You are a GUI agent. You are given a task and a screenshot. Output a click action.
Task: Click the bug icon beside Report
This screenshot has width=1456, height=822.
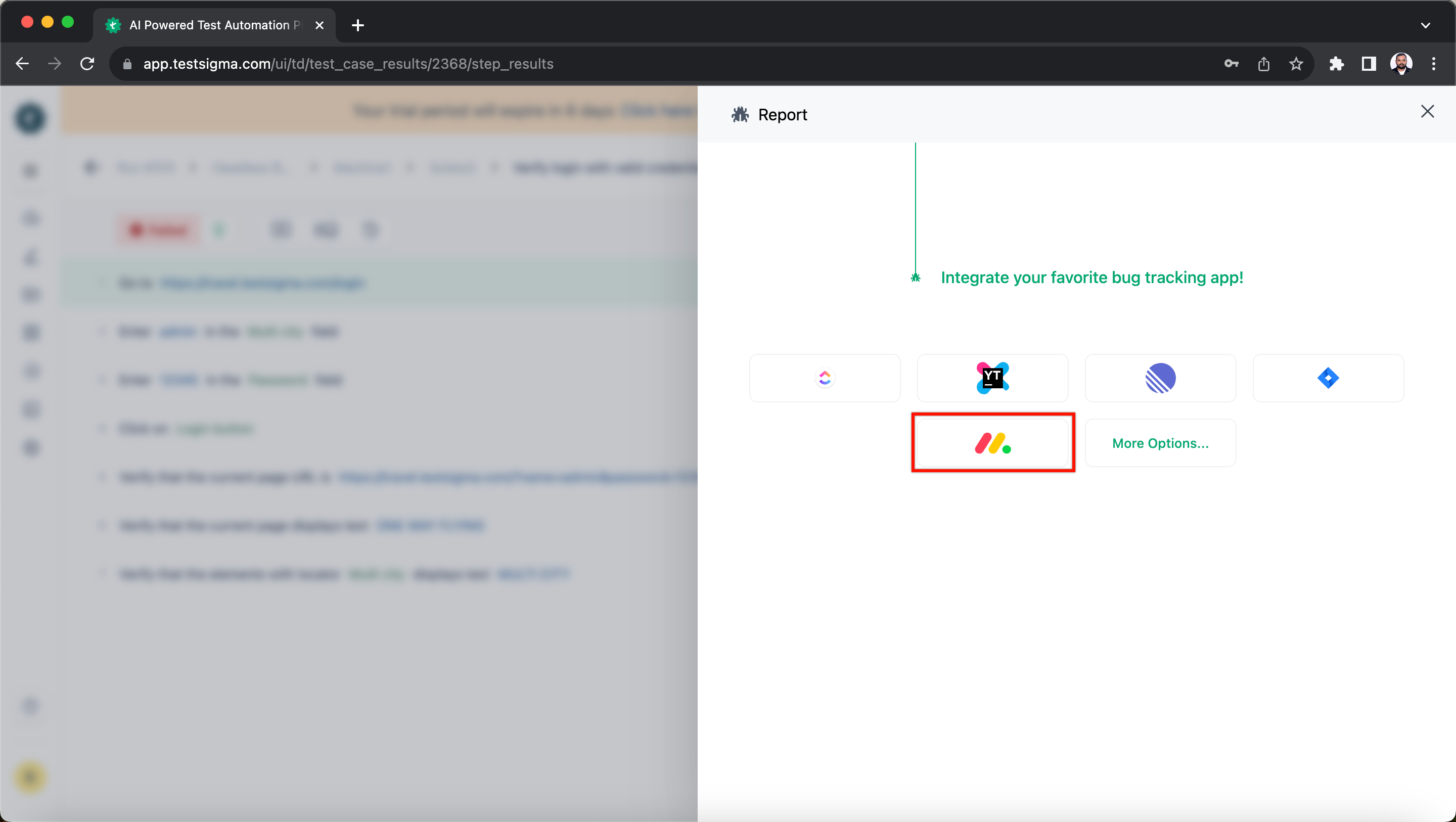[x=740, y=115]
